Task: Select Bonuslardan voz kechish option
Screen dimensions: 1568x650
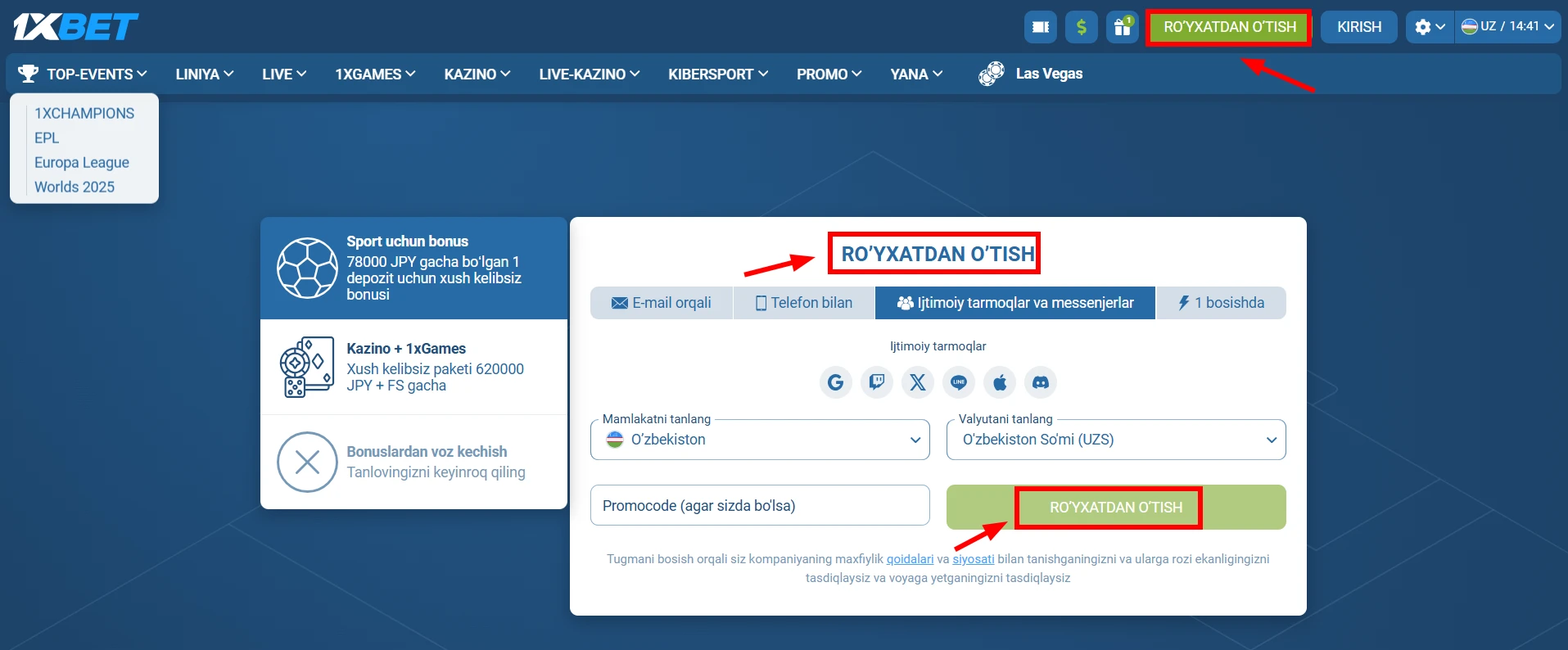Action: click(x=414, y=463)
